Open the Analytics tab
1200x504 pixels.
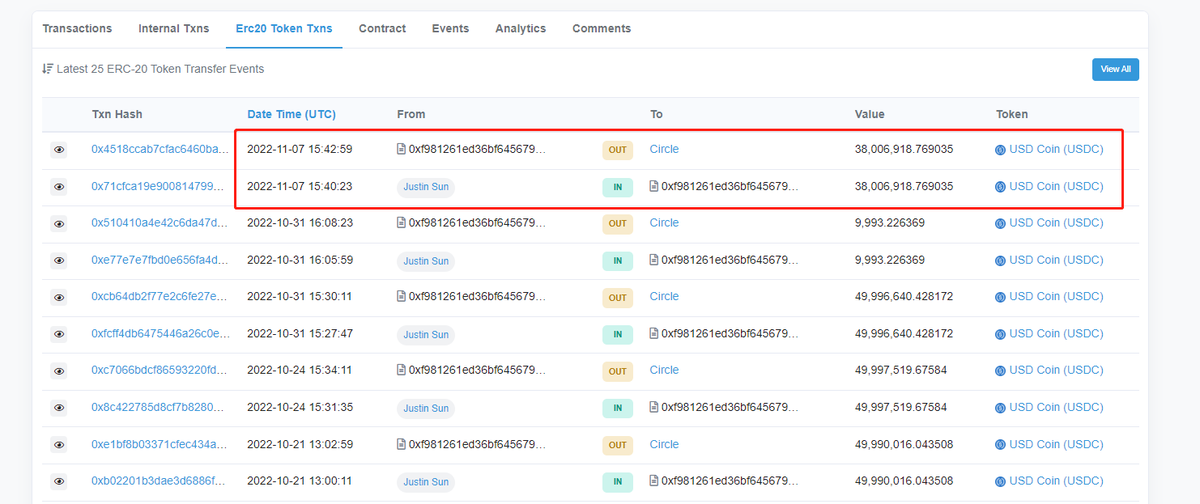(x=521, y=29)
